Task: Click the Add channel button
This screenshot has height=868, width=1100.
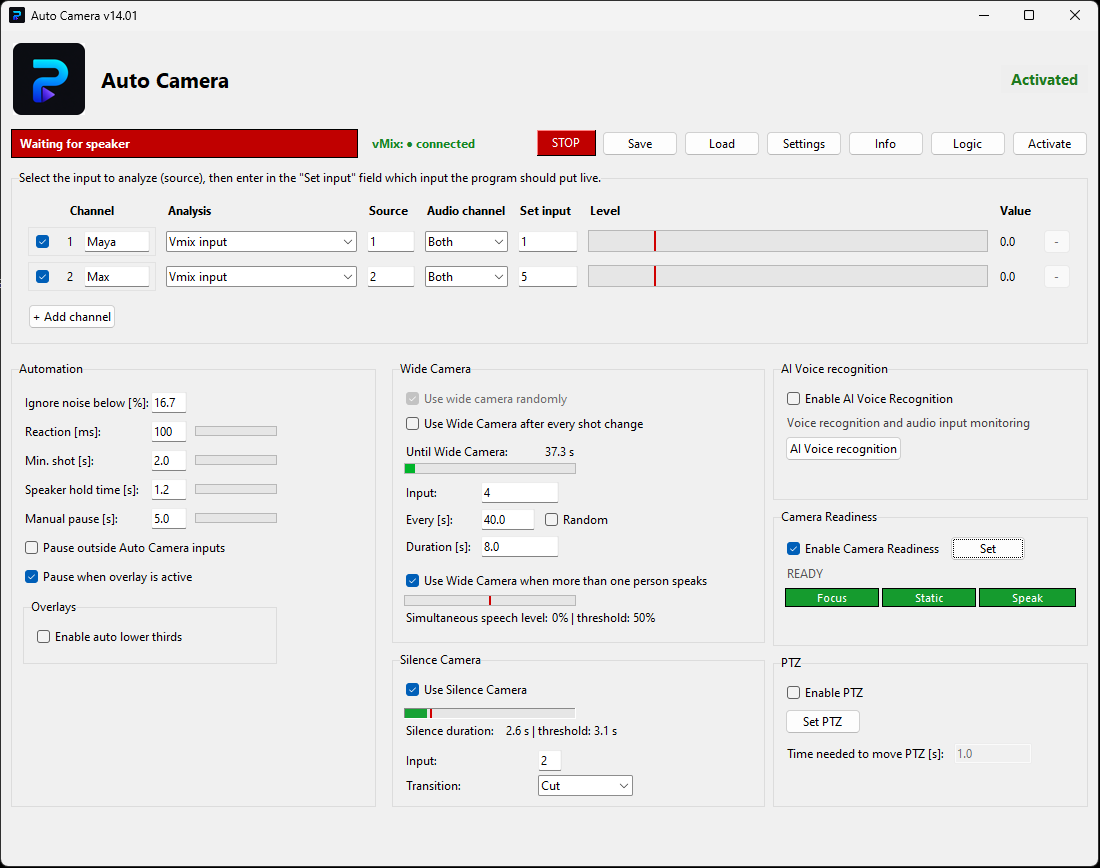Action: point(72,316)
